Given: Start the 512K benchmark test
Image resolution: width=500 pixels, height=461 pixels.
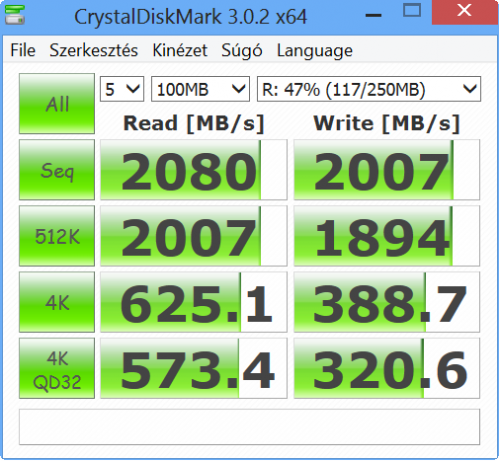Looking at the screenshot, I should (x=57, y=236).
